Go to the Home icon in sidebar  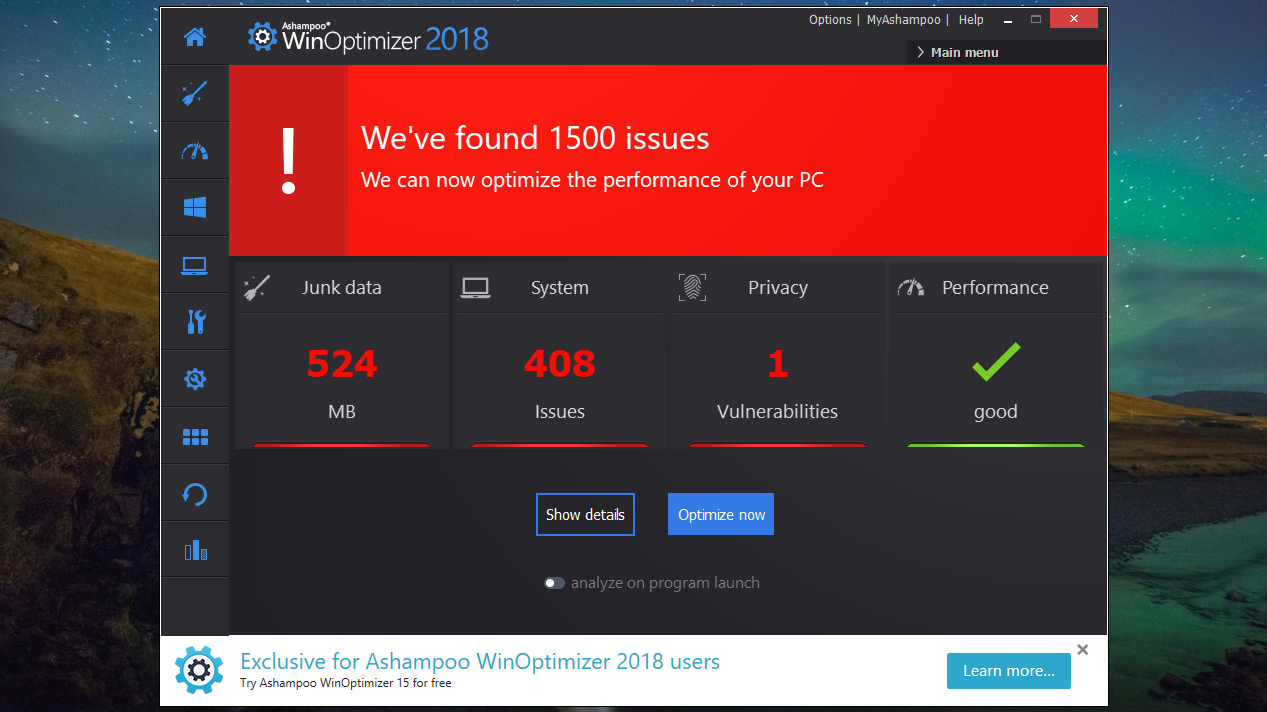click(x=195, y=38)
